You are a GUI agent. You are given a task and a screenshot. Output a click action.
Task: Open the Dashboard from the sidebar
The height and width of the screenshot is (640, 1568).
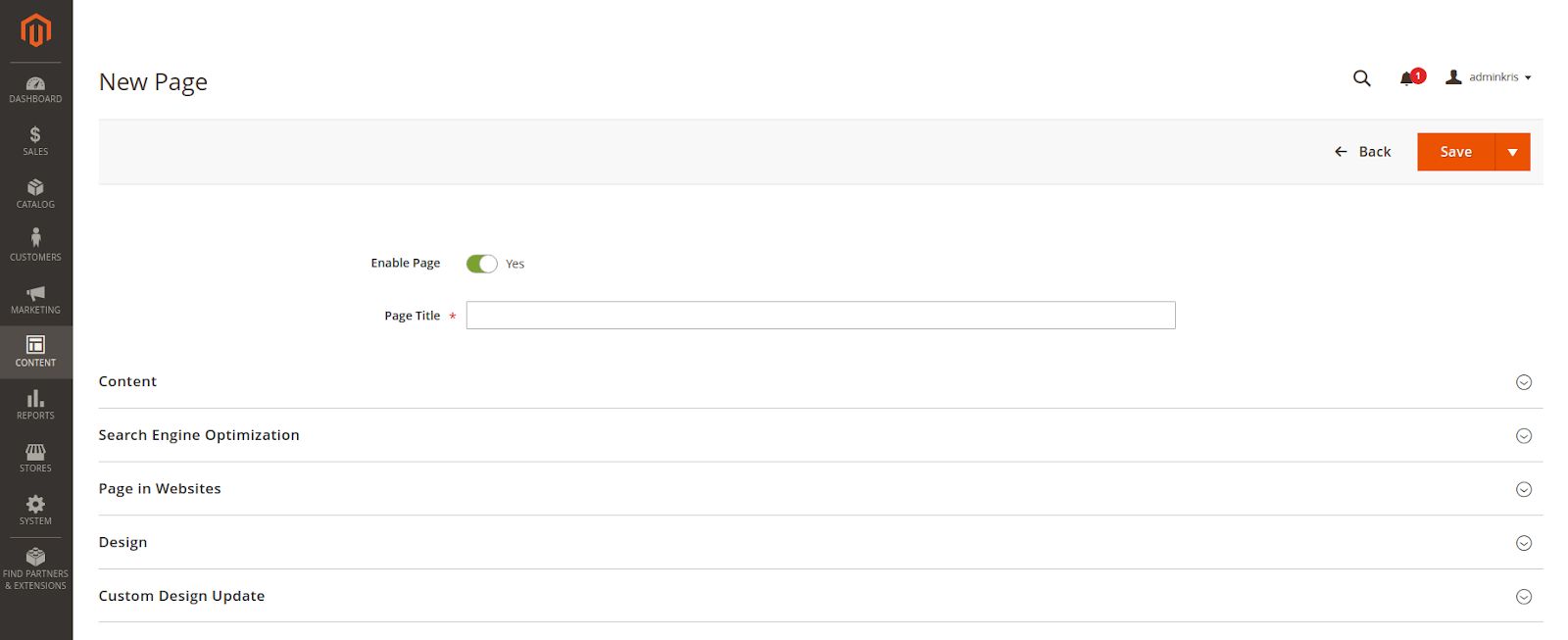point(35,88)
